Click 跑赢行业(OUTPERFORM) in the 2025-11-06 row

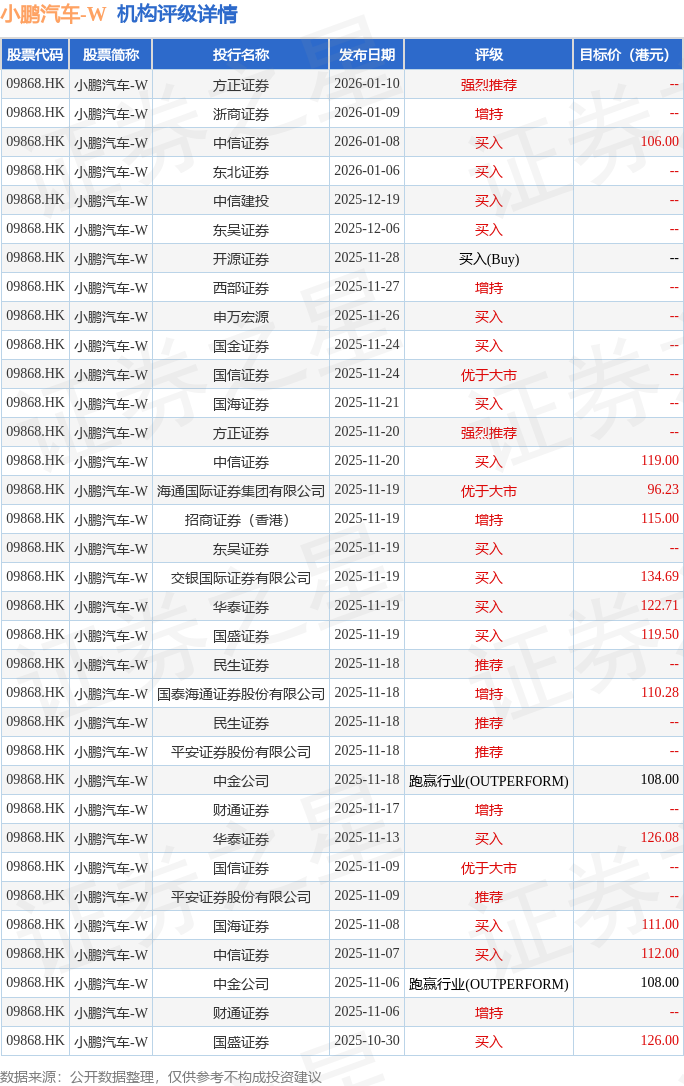[x=489, y=984]
